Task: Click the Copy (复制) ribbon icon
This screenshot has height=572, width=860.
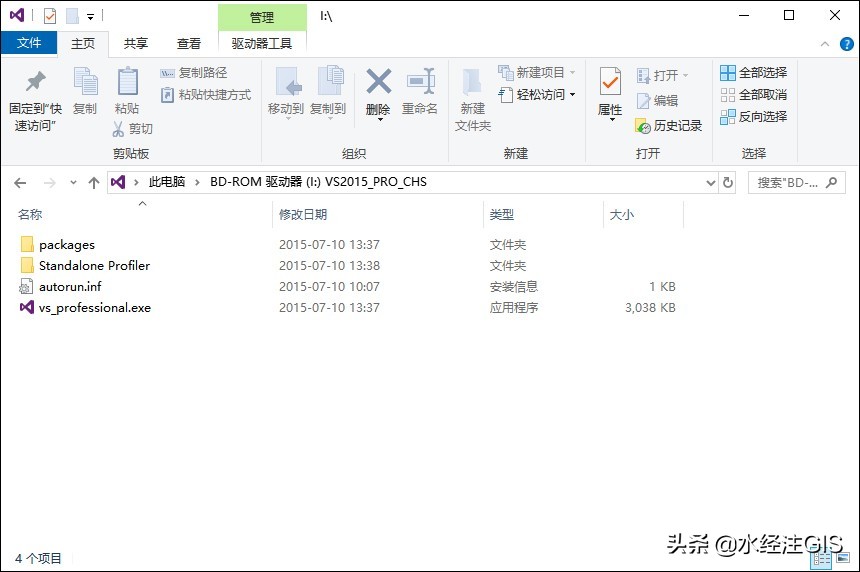Action: coord(86,82)
